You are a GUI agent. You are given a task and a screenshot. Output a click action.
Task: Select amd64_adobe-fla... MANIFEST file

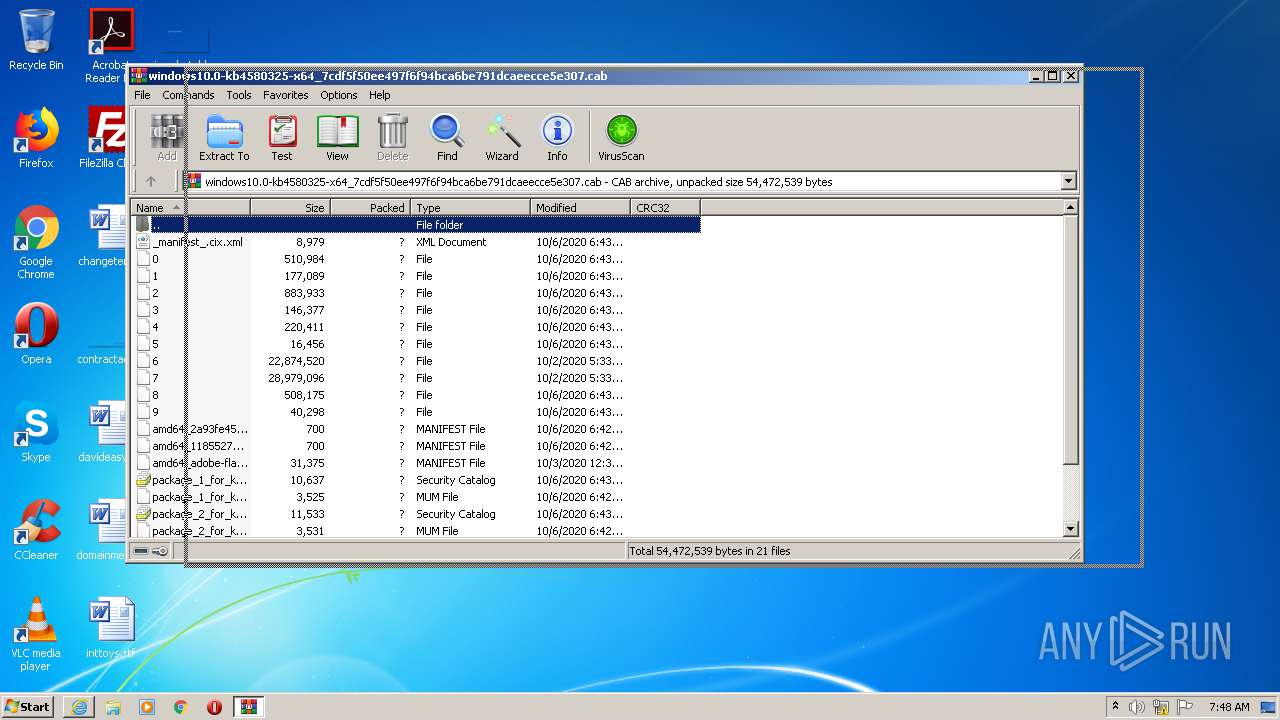(x=416, y=463)
